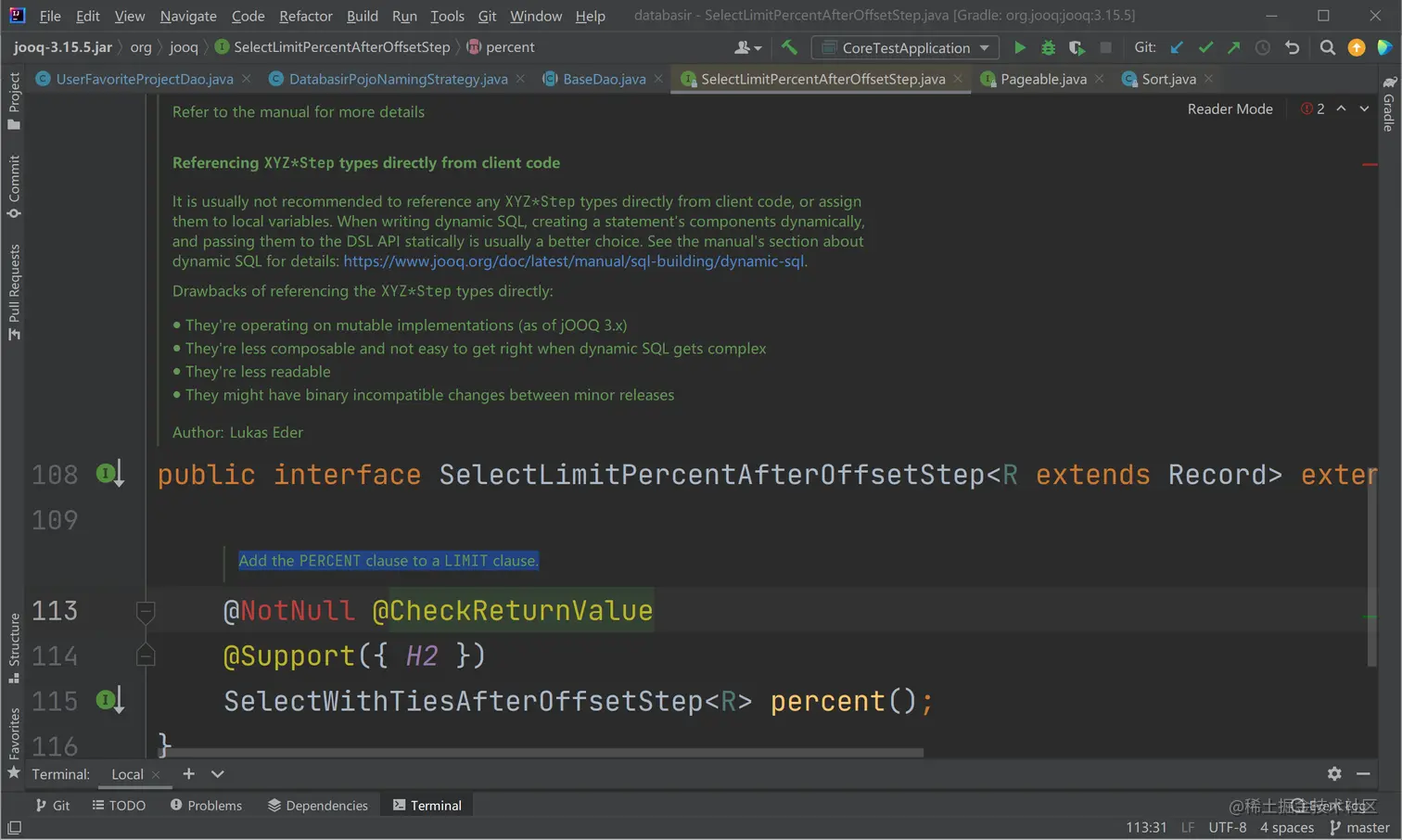Toggle the Pull Requests tool window
The width and height of the screenshot is (1402, 840).
click(14, 292)
